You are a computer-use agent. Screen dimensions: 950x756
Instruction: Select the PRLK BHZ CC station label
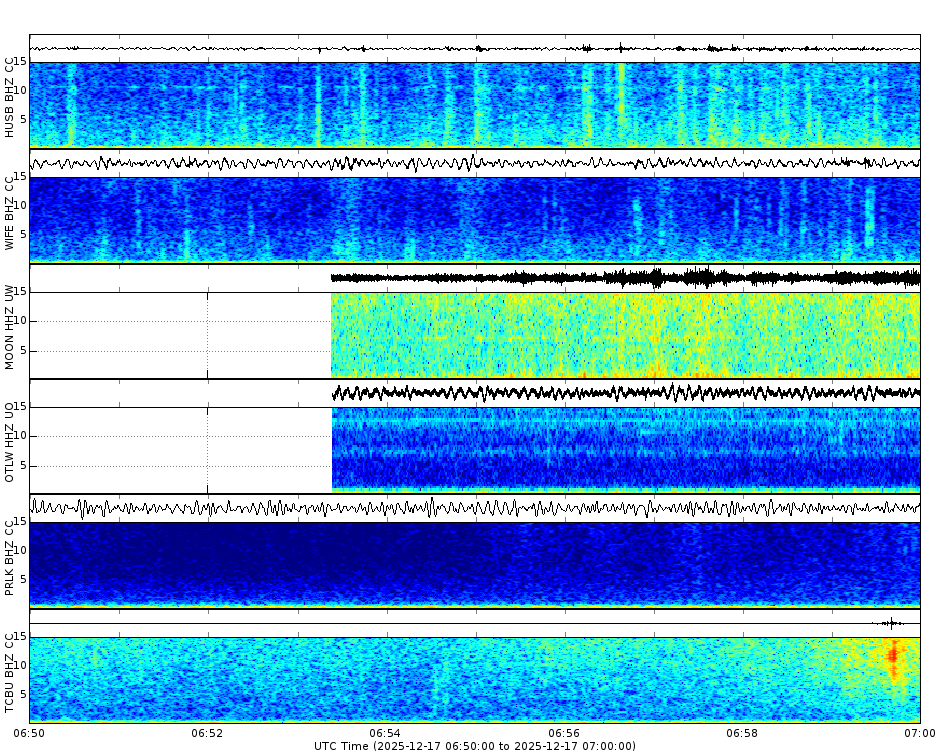tap(10, 555)
